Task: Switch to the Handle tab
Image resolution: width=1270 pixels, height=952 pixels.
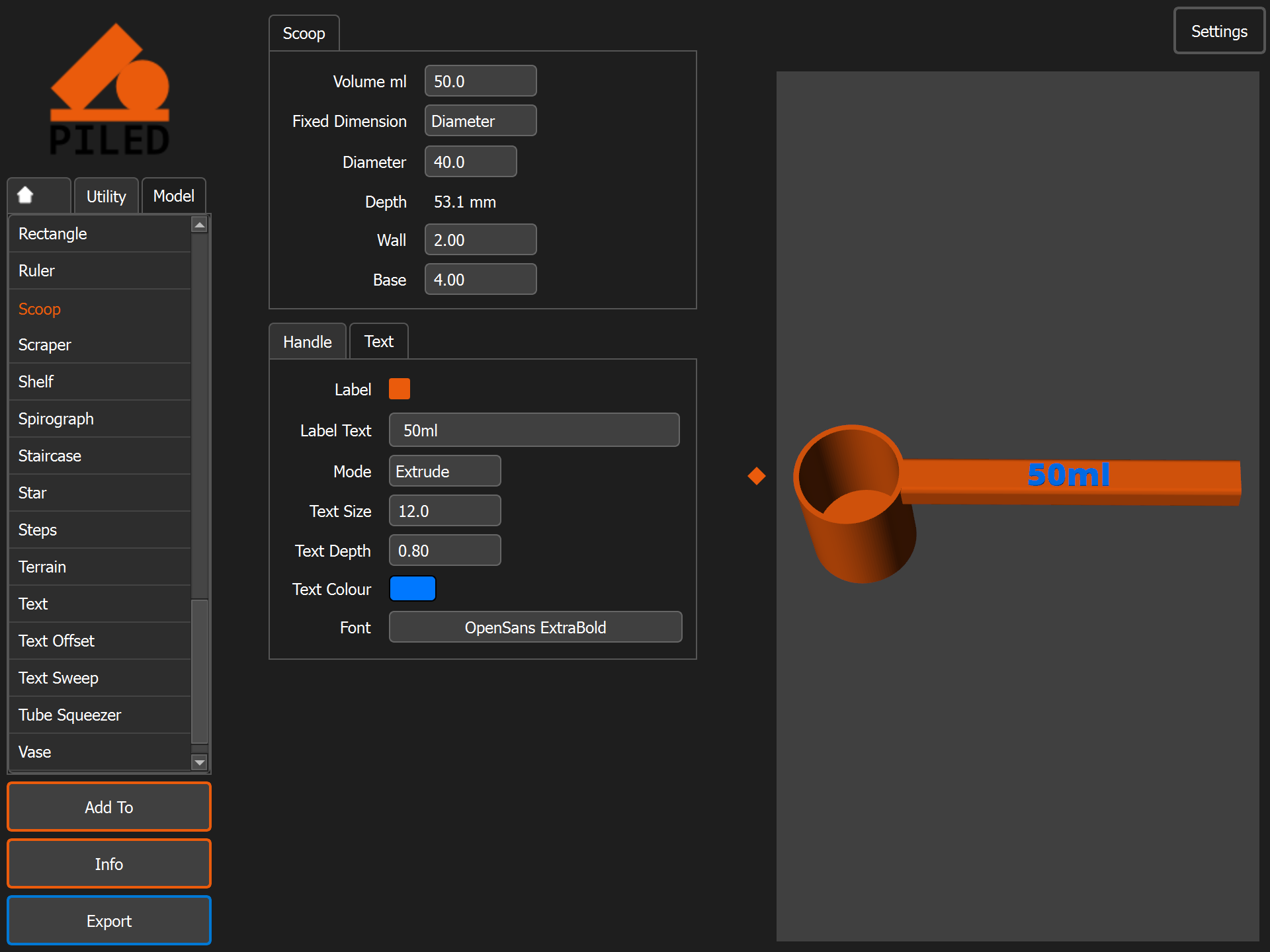Action: [x=308, y=342]
